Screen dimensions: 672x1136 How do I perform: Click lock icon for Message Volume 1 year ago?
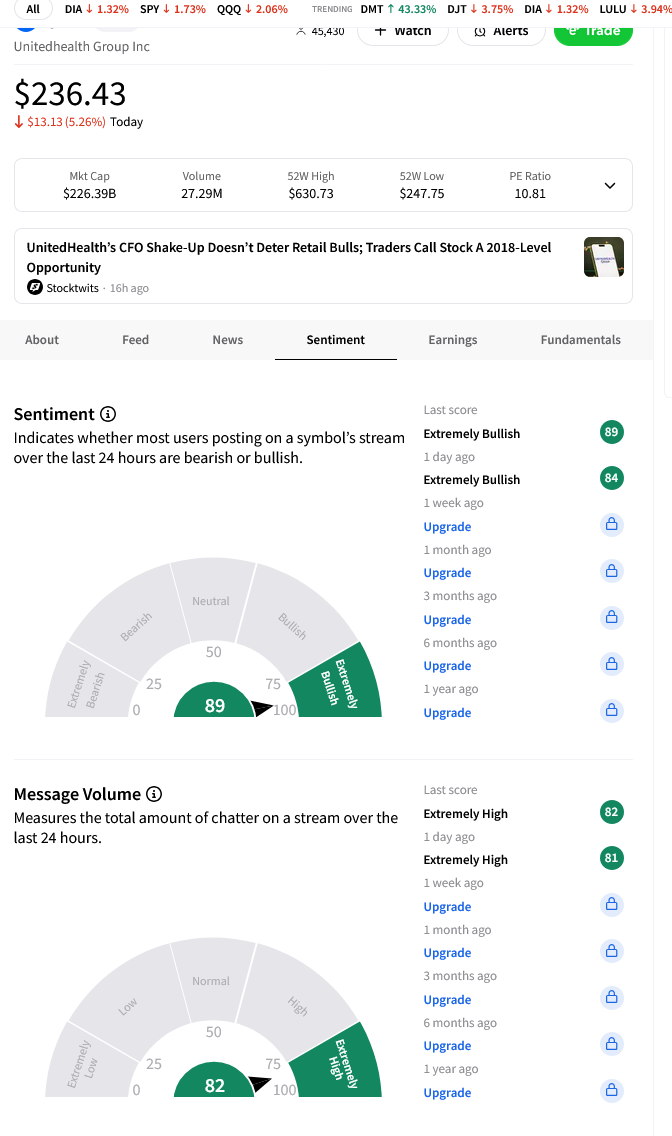tap(612, 1090)
